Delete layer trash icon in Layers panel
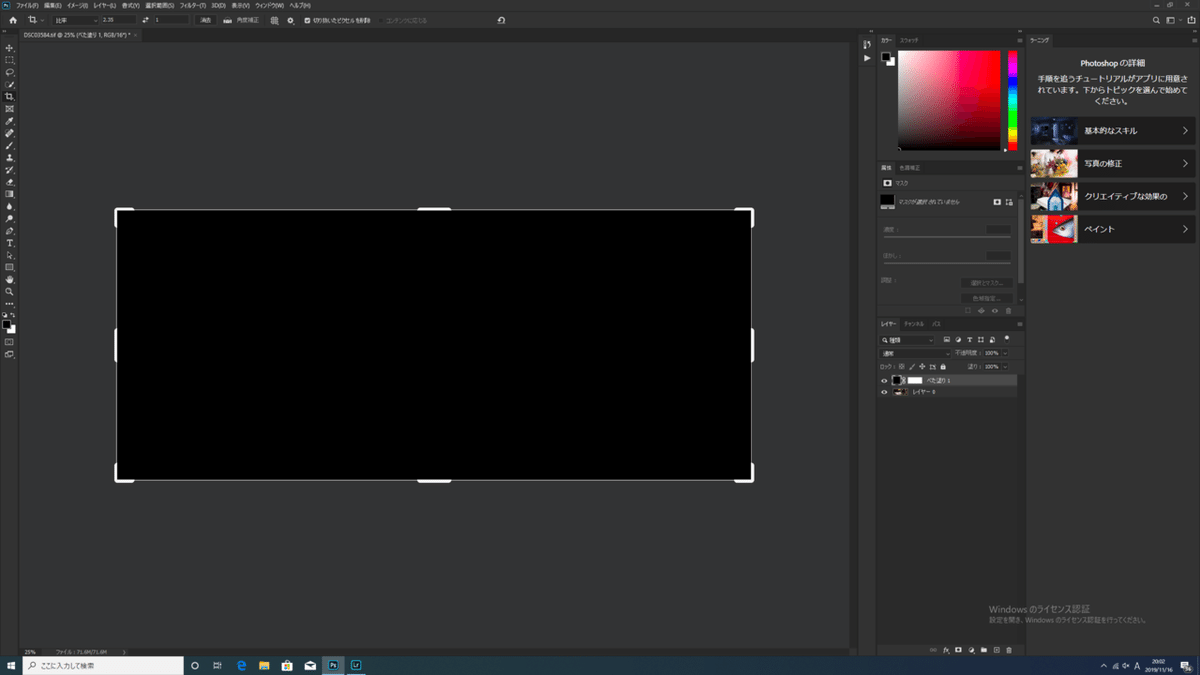 1009,650
